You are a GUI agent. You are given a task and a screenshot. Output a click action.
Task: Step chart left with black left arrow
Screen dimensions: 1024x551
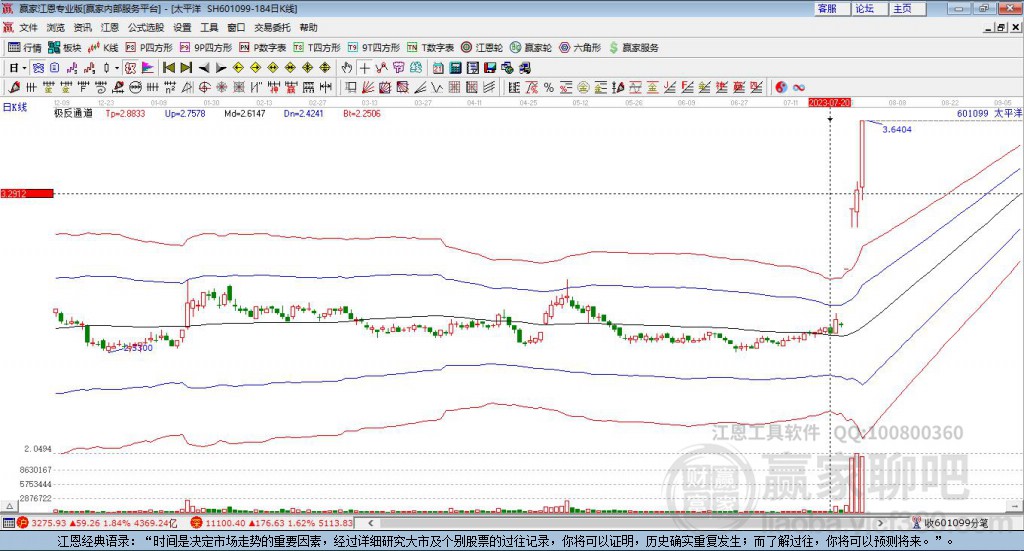click(204, 68)
